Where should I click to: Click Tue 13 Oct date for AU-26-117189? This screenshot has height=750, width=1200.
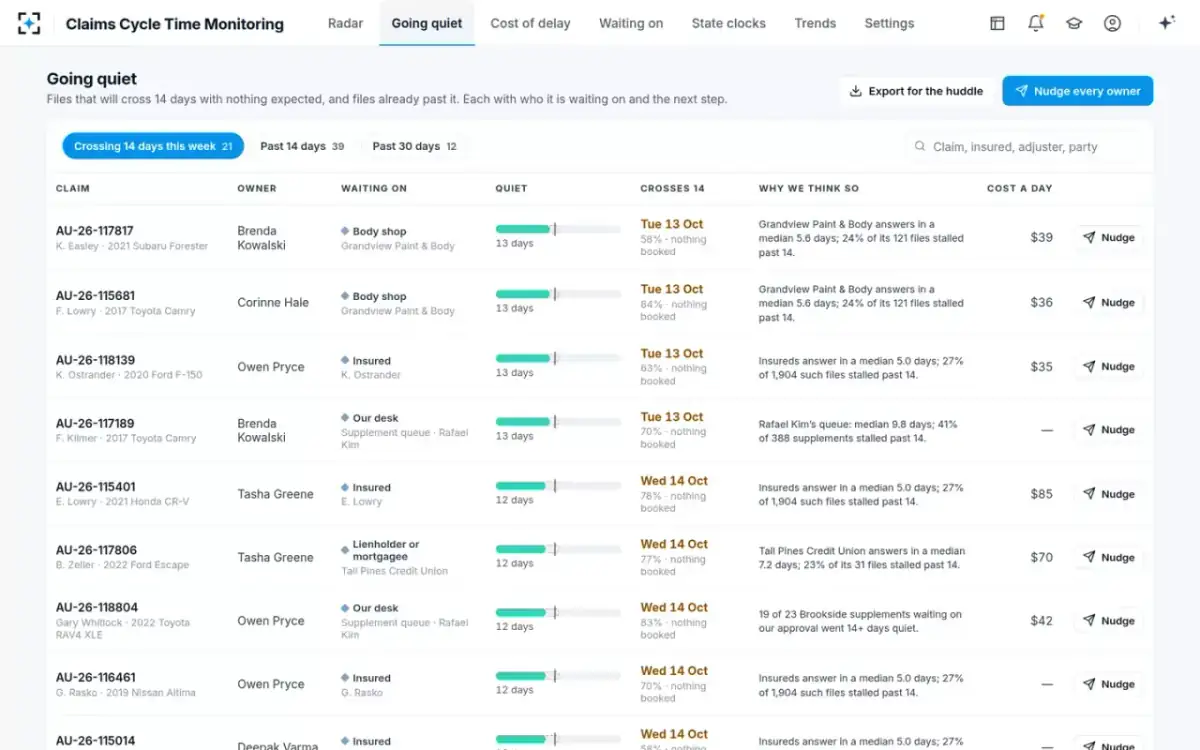tap(672, 417)
